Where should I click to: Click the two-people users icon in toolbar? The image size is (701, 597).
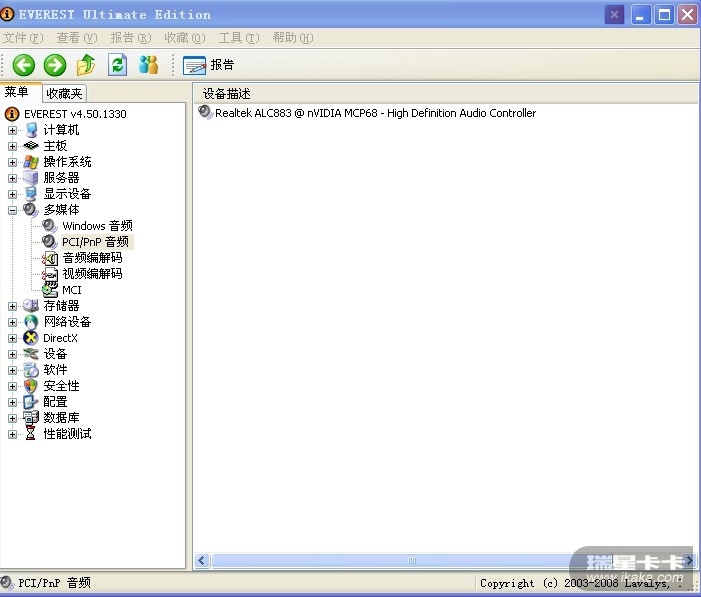pos(148,65)
